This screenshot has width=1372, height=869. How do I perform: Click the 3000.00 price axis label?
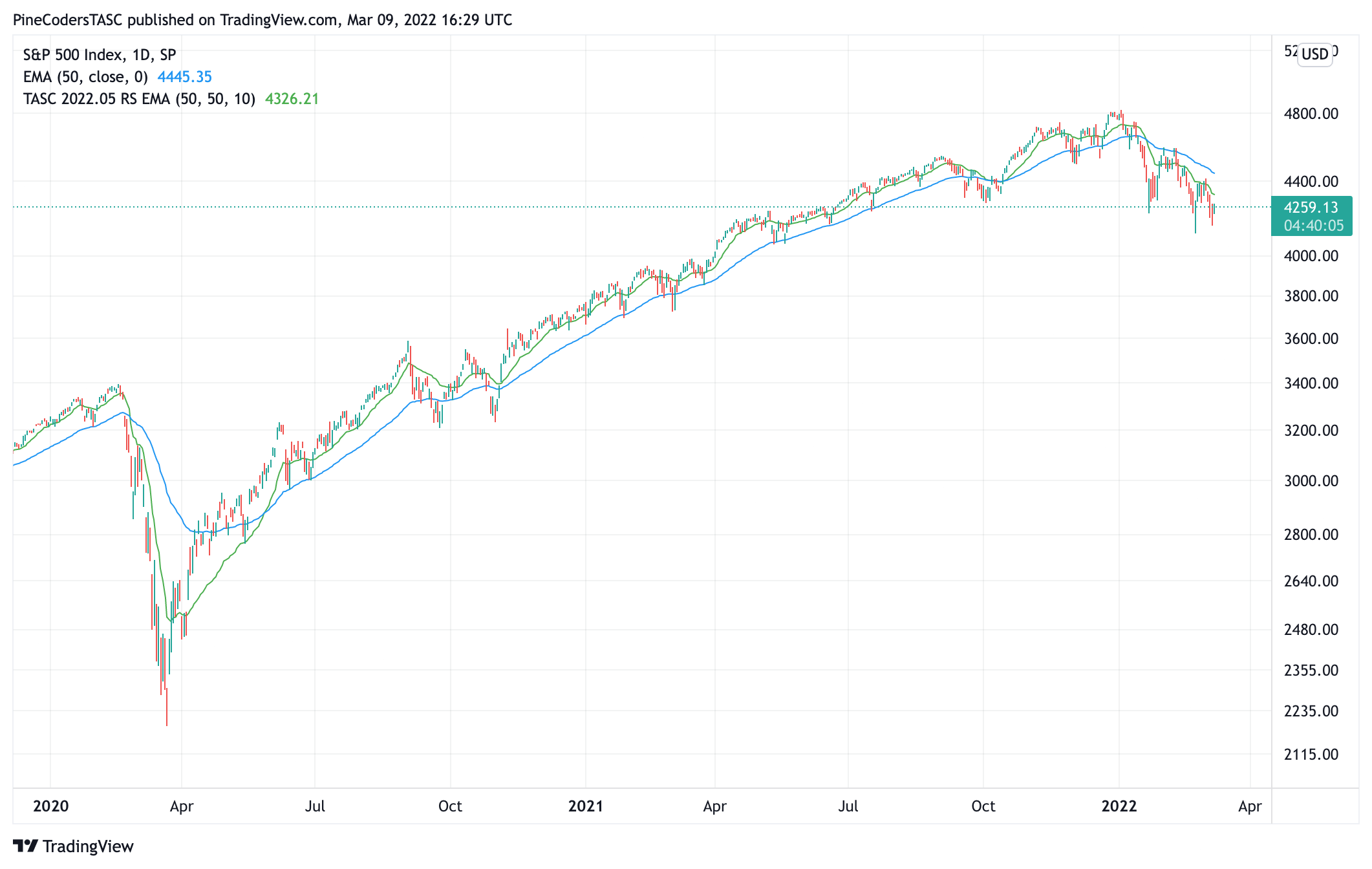(x=1311, y=481)
